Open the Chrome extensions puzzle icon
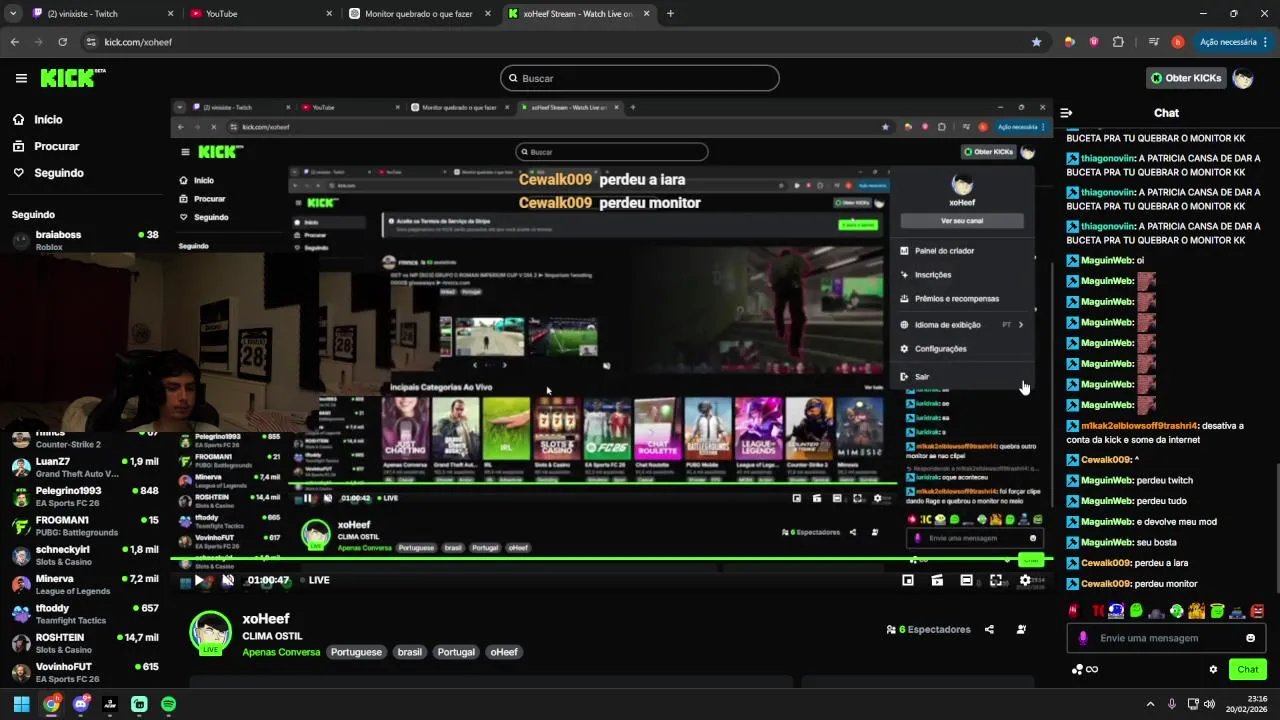Image resolution: width=1280 pixels, height=720 pixels. [x=1118, y=42]
